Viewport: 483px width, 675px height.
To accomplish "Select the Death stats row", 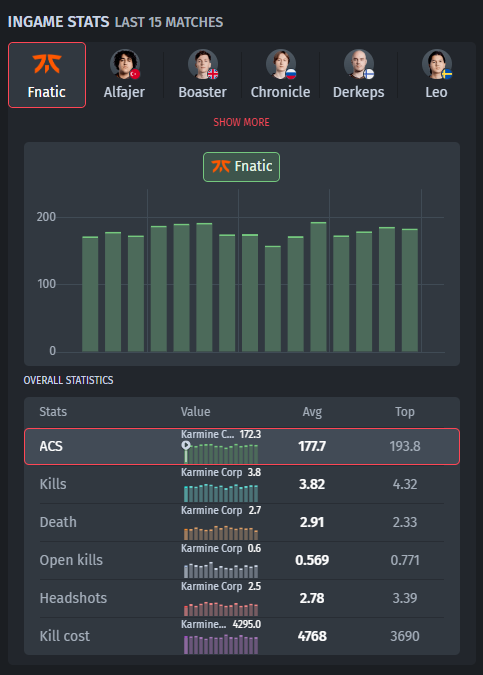I will pos(242,522).
